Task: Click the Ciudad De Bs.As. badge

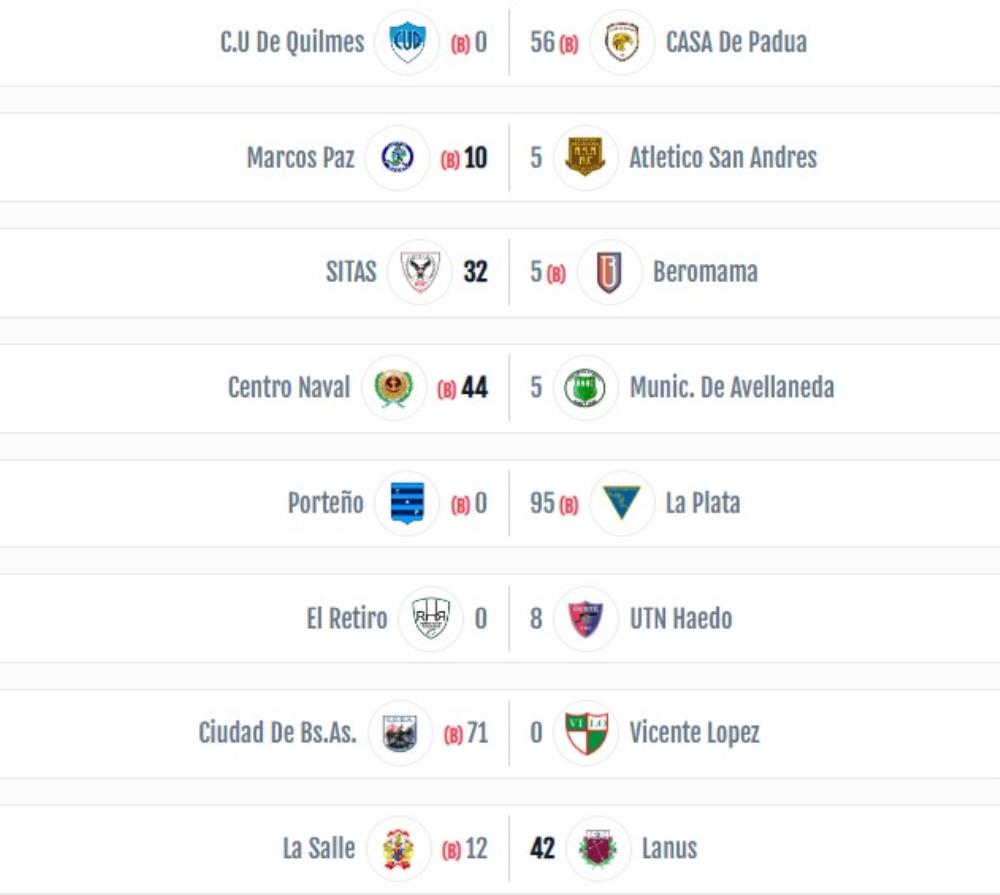Action: tap(400, 734)
